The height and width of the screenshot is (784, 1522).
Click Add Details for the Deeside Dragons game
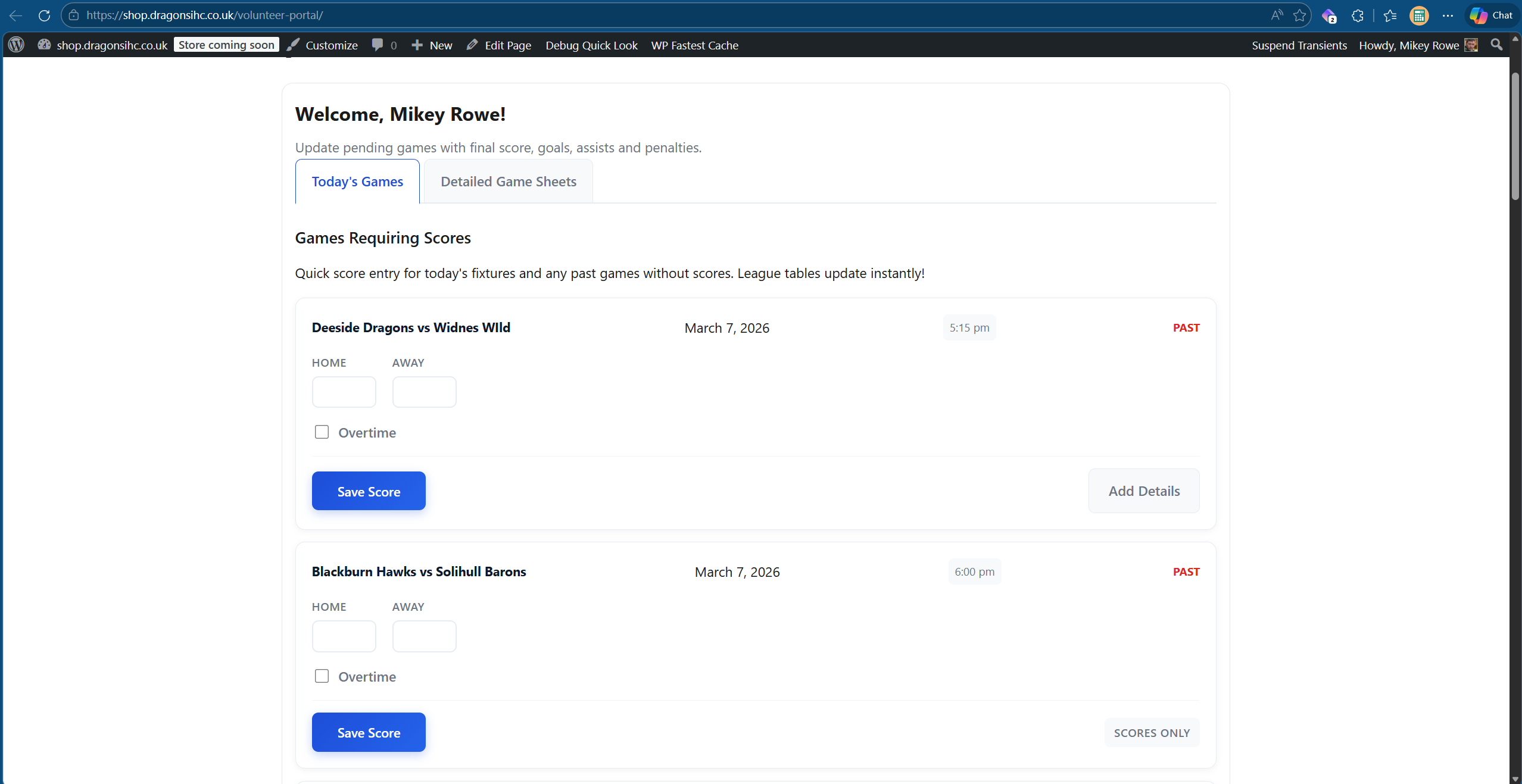(1143, 491)
